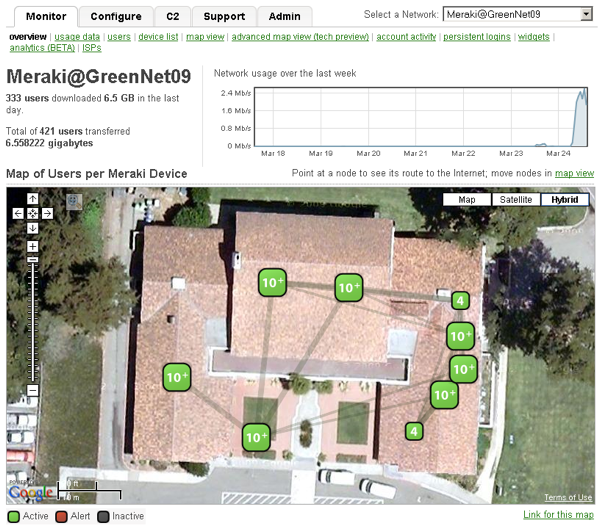This screenshot has width=600, height=529.
Task: Open the analytics (BETA) link
Action: 42,48
